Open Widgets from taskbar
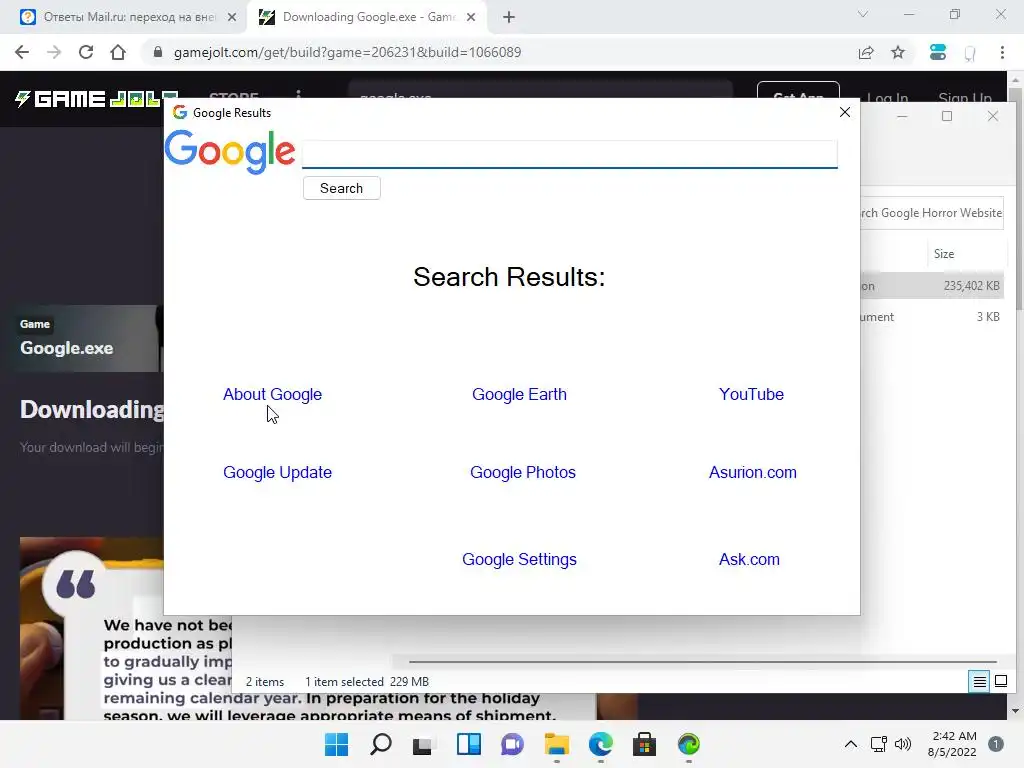The image size is (1024, 768). [x=468, y=744]
